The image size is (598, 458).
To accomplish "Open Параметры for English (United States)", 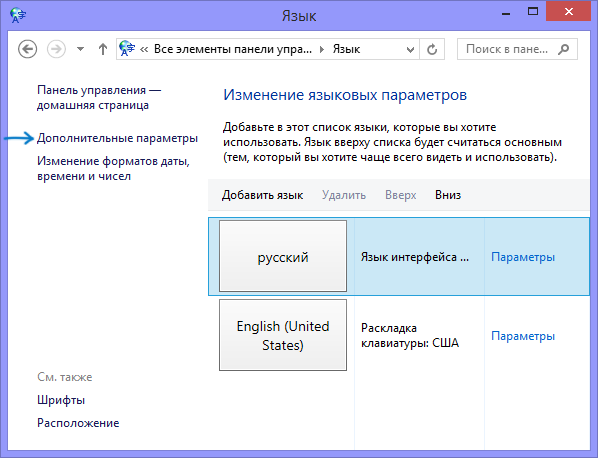I will (523, 336).
